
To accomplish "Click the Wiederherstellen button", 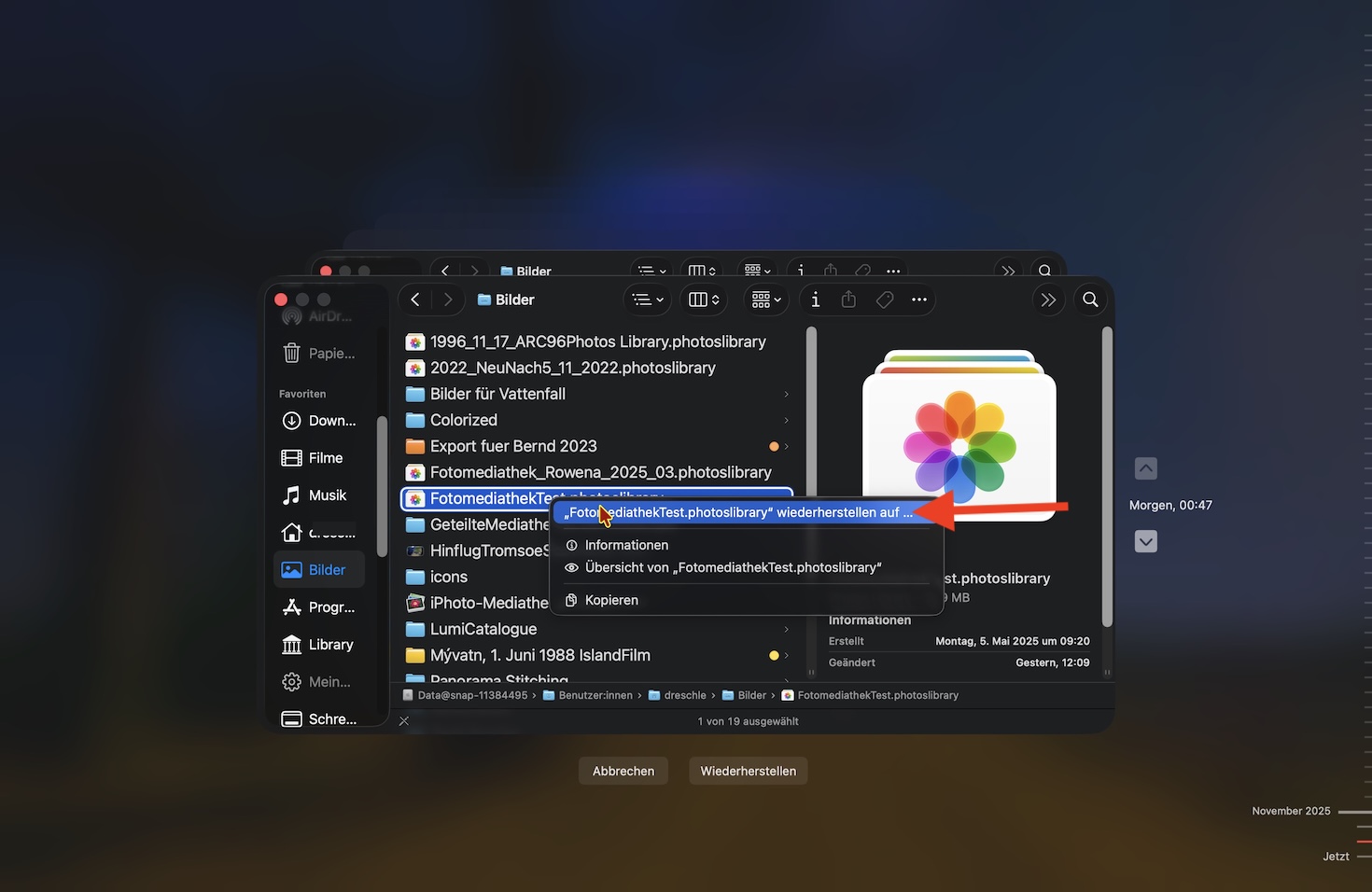I will pyautogui.click(x=749, y=771).
